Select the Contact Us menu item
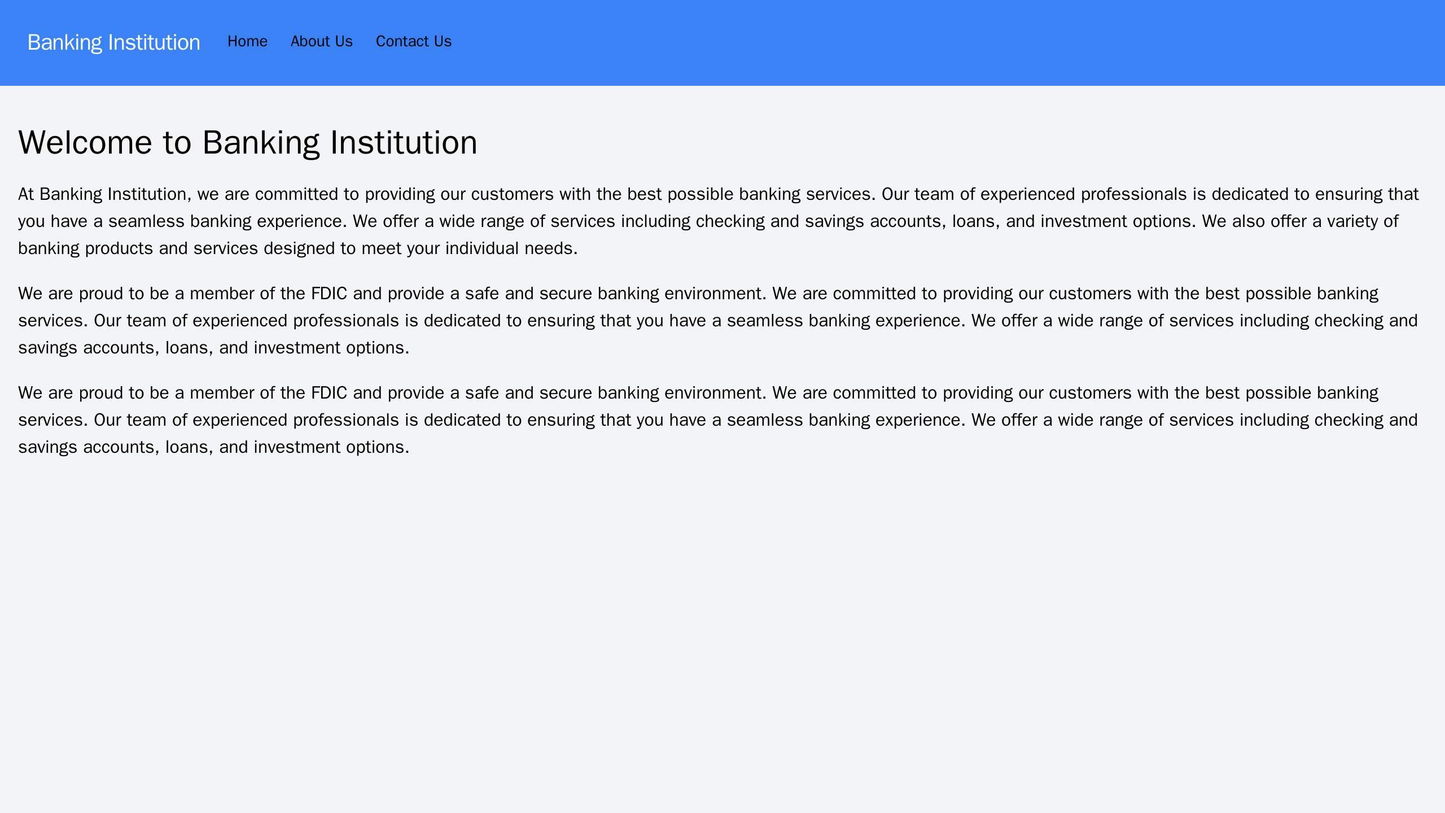Viewport: 1445px width, 813px height. coord(412,41)
